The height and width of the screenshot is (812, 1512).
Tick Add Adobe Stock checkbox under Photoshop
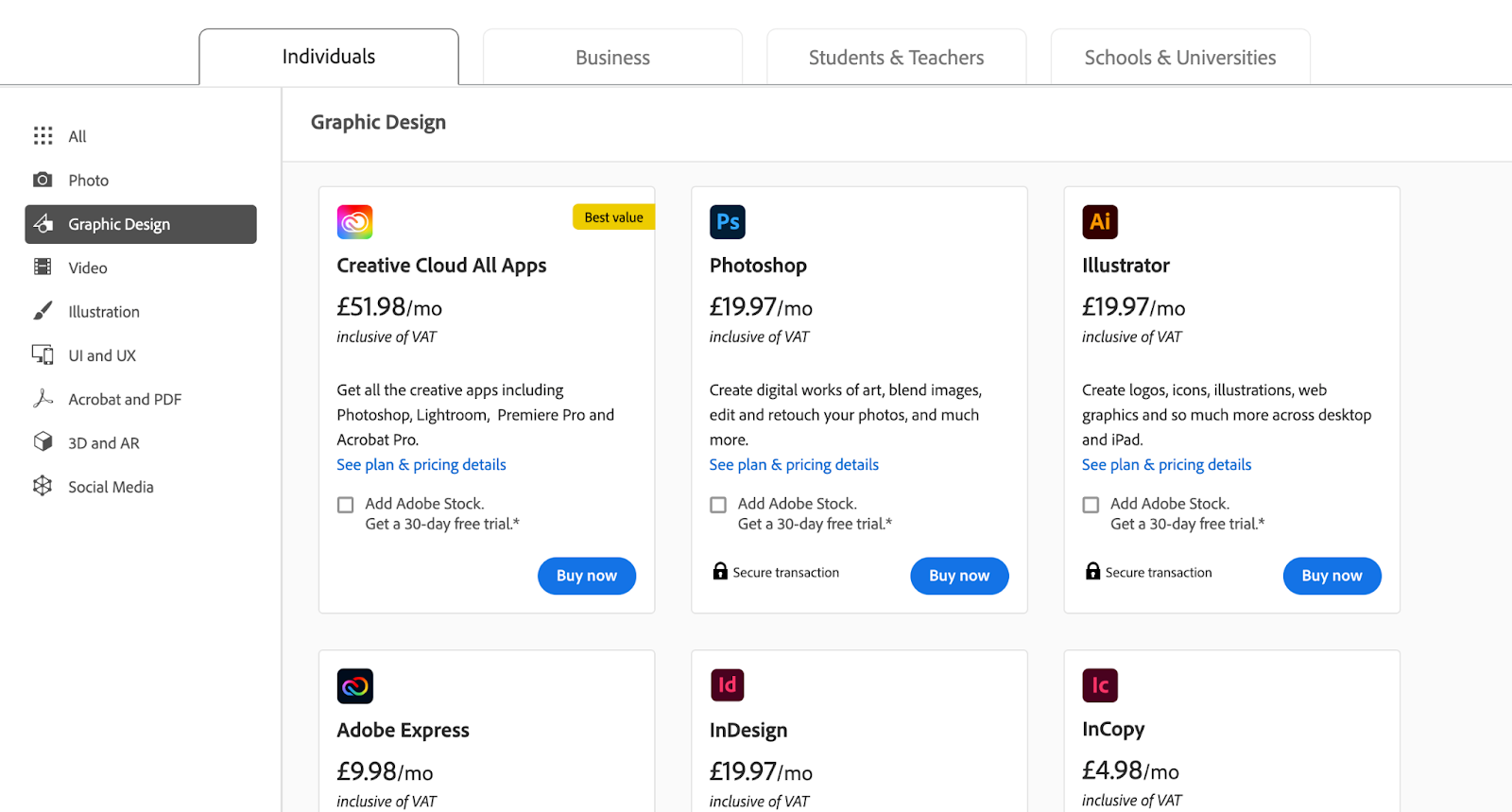tap(718, 505)
